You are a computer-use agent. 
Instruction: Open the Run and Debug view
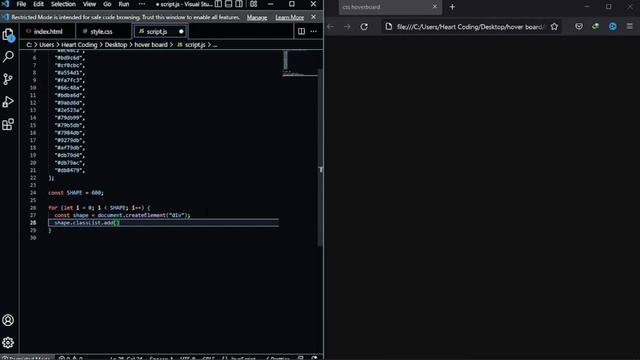[8, 101]
